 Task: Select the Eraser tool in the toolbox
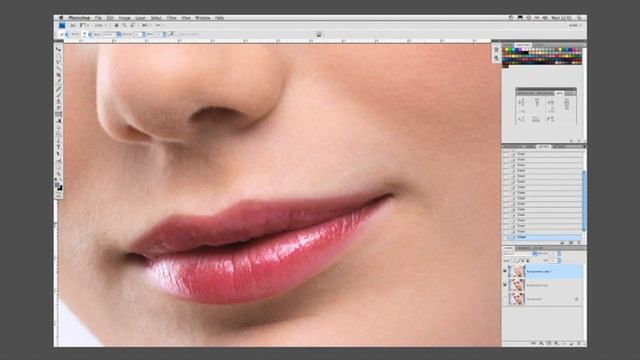point(59,114)
